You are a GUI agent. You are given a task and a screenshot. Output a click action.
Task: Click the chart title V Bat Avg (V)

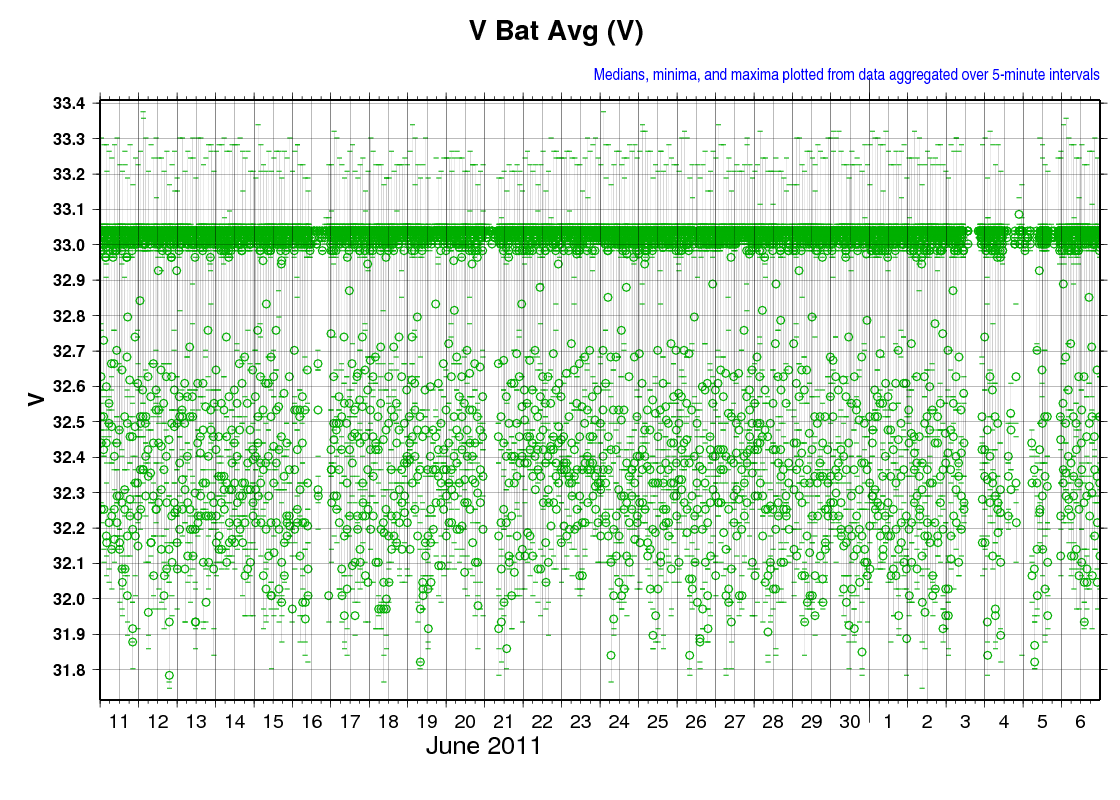pos(556,31)
